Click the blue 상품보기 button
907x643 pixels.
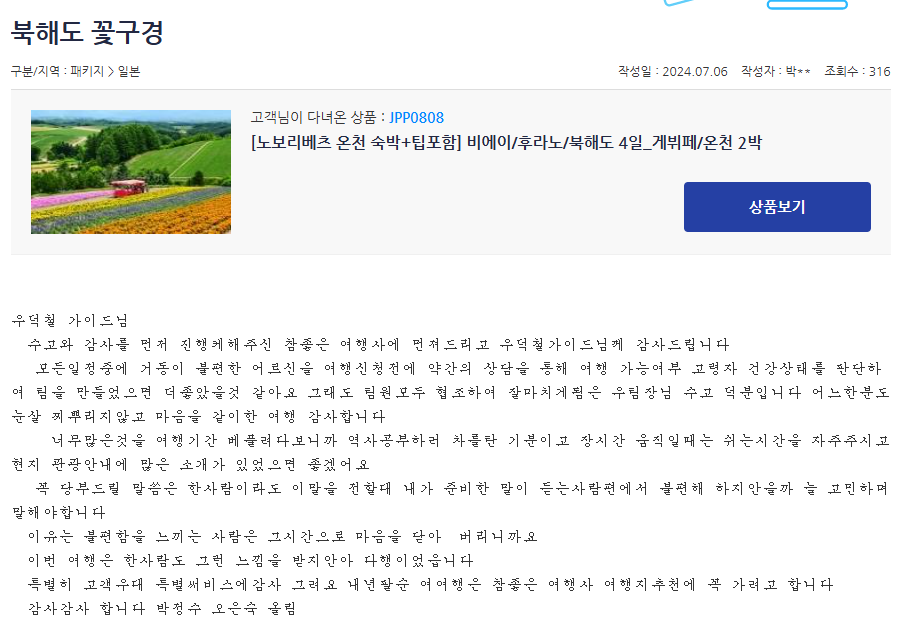777,207
